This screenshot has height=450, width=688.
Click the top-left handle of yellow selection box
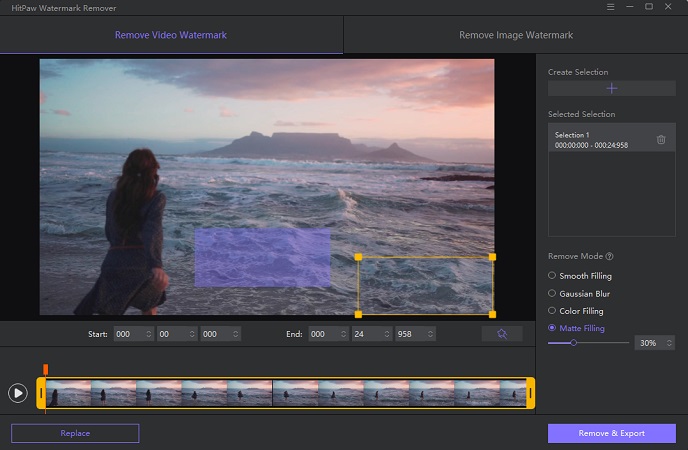(358, 257)
